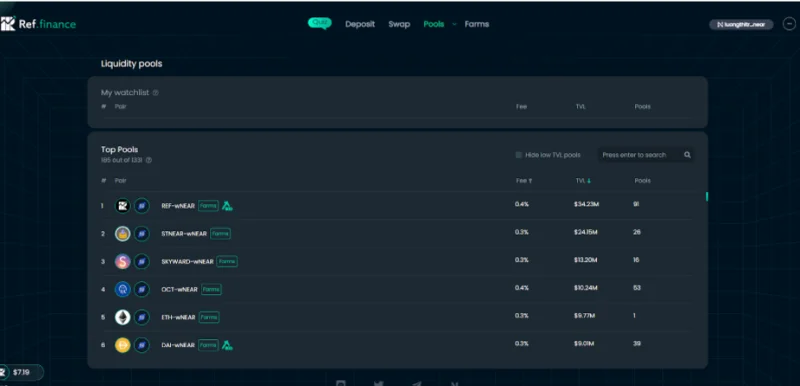This screenshot has width=800, height=386.
Task: Open the REF-wNEAR pool
Action: pyautogui.click(x=178, y=206)
